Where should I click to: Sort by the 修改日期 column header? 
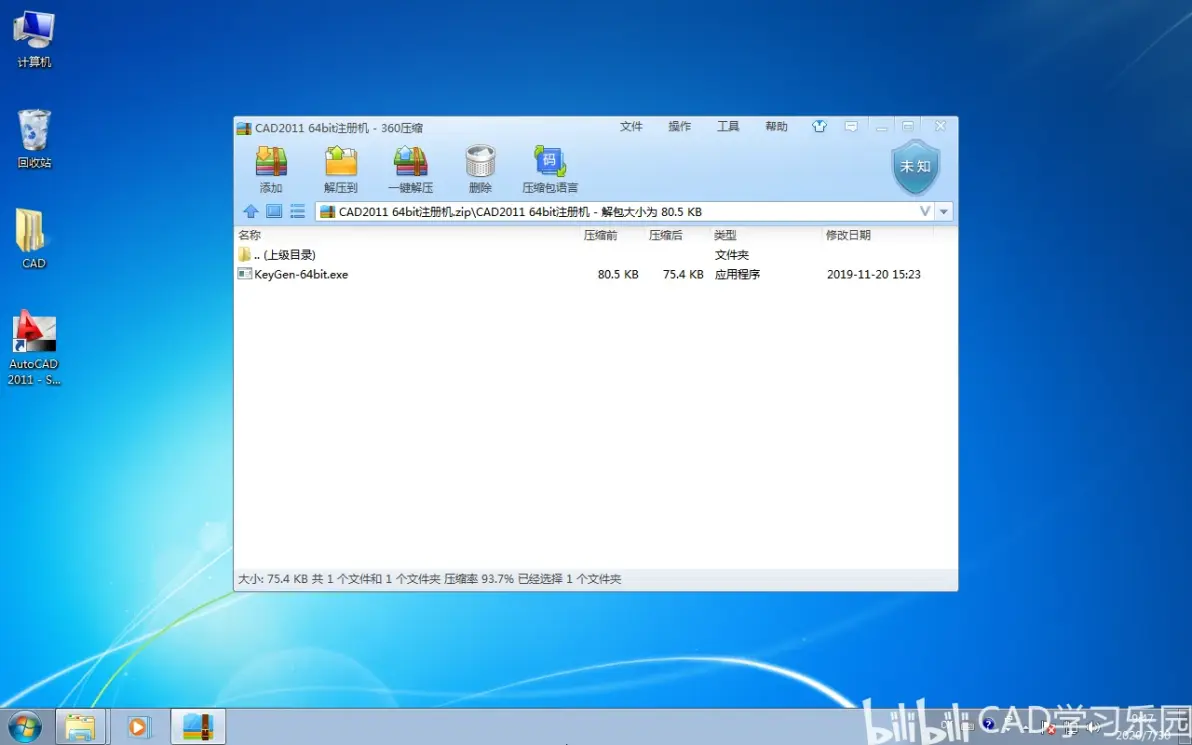coord(848,236)
